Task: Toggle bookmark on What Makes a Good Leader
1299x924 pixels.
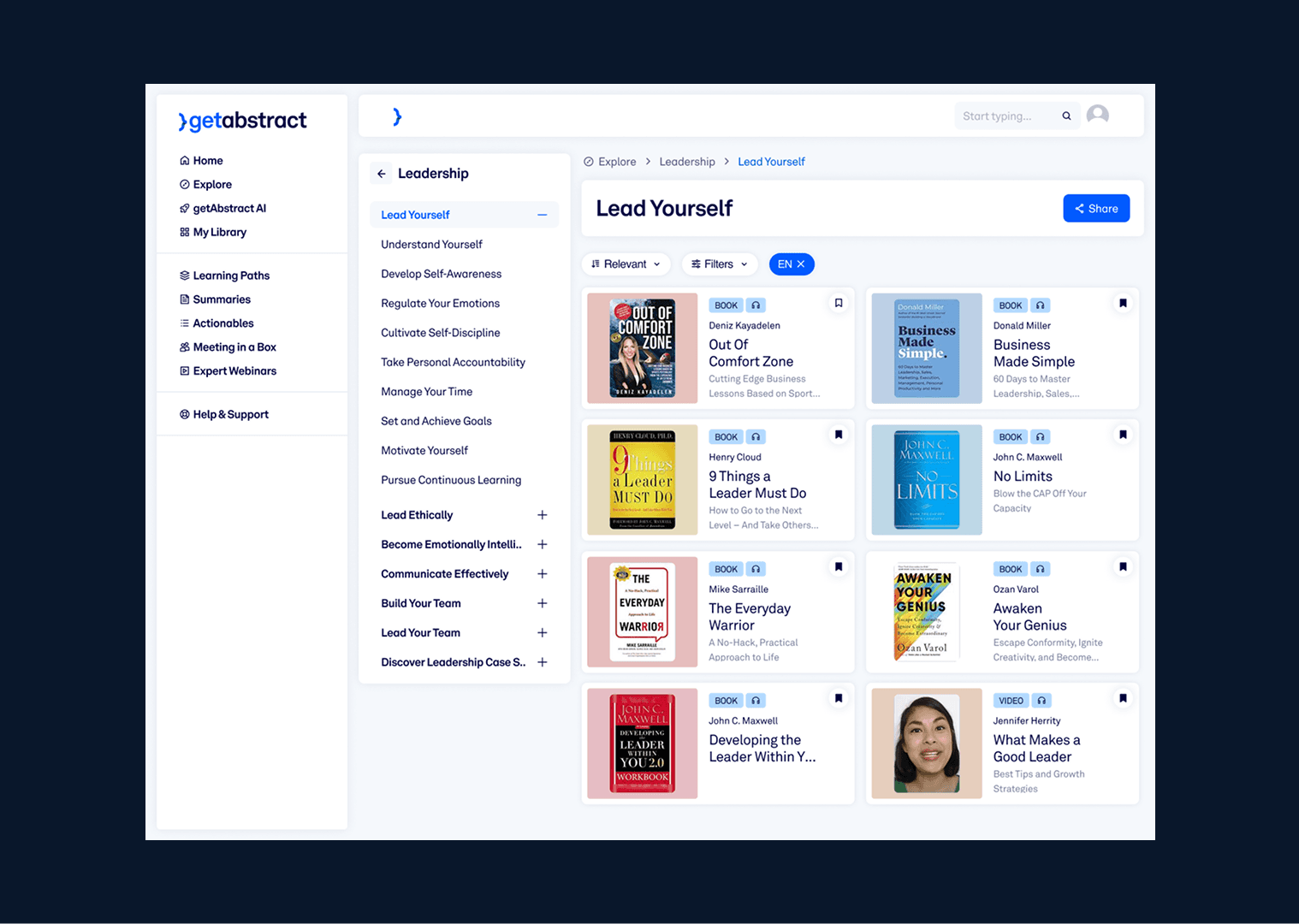Action: (1123, 698)
